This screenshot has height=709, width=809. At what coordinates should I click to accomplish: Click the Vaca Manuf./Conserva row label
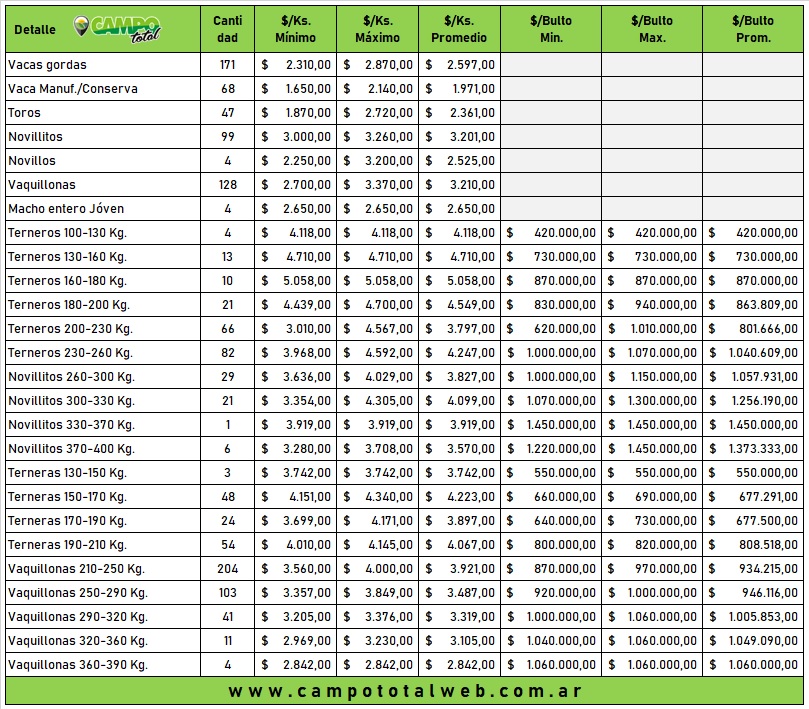pos(72,89)
